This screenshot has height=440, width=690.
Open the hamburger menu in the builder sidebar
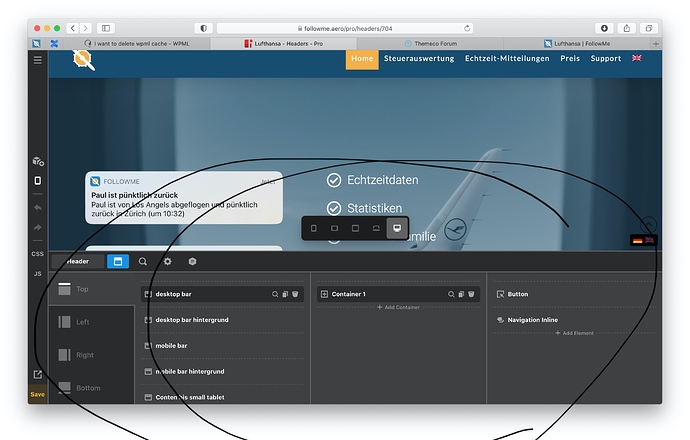click(x=38, y=60)
